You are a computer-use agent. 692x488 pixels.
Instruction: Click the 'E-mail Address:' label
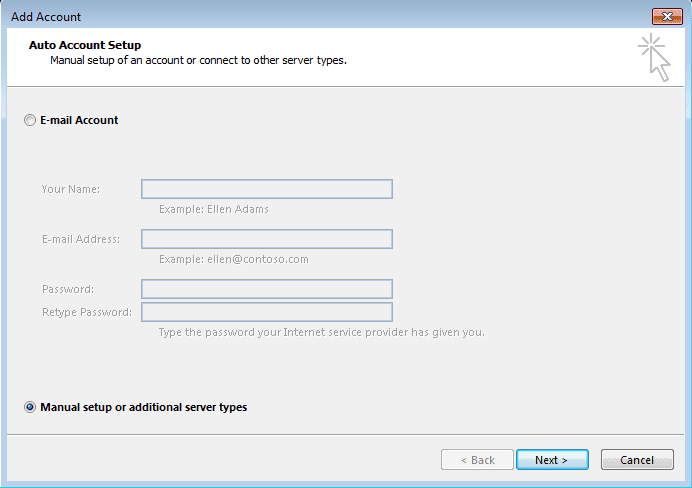[x=81, y=239]
